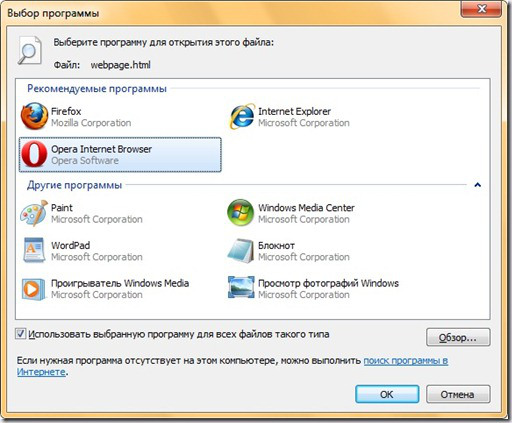The image size is (512, 423).
Task: Click the WordPad program name
Action: pyautogui.click(x=70, y=245)
